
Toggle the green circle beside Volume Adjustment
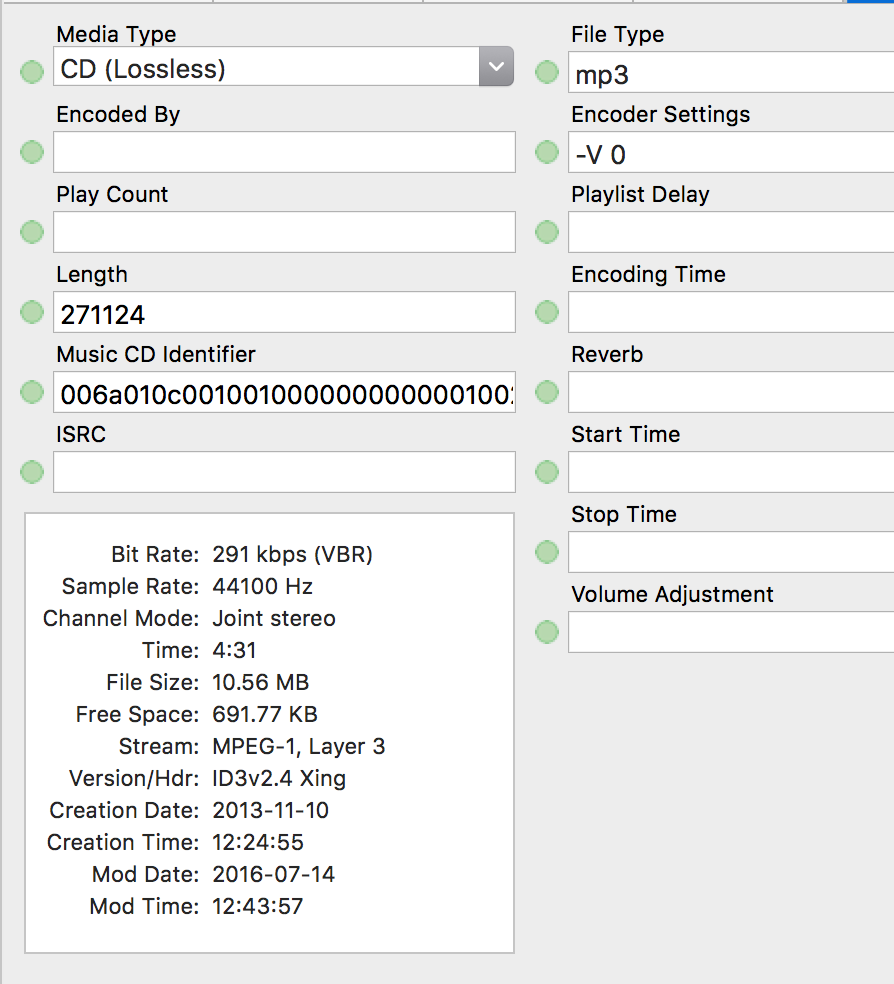pyautogui.click(x=547, y=632)
